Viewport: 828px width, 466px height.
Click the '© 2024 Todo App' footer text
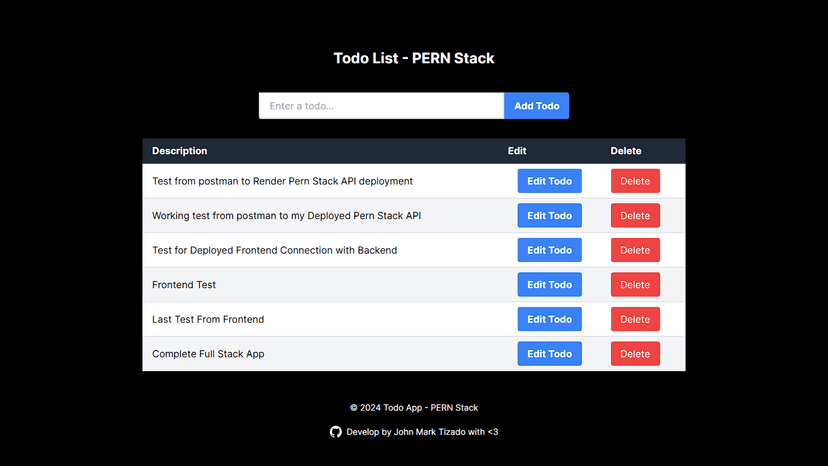[414, 408]
